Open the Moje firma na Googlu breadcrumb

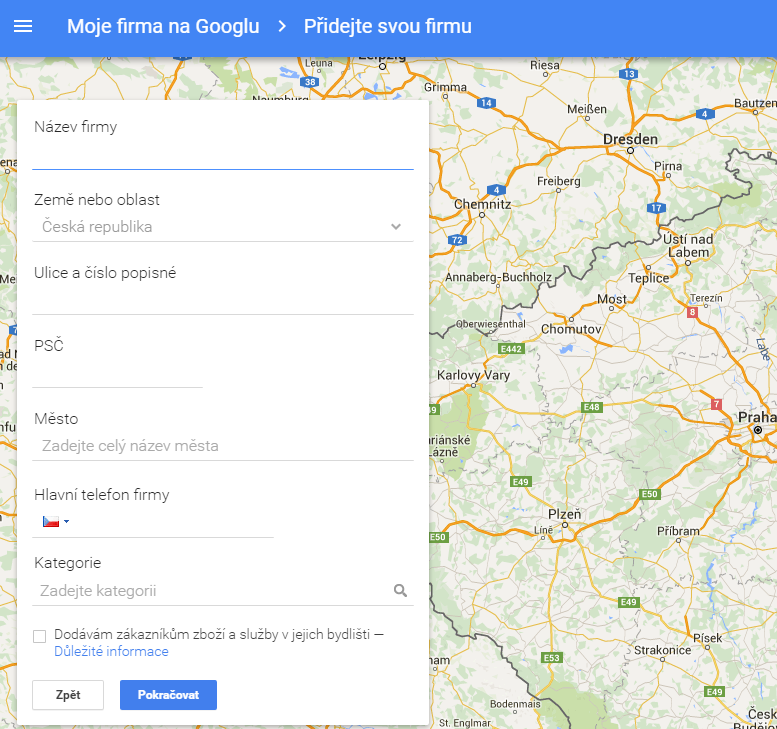[163, 26]
